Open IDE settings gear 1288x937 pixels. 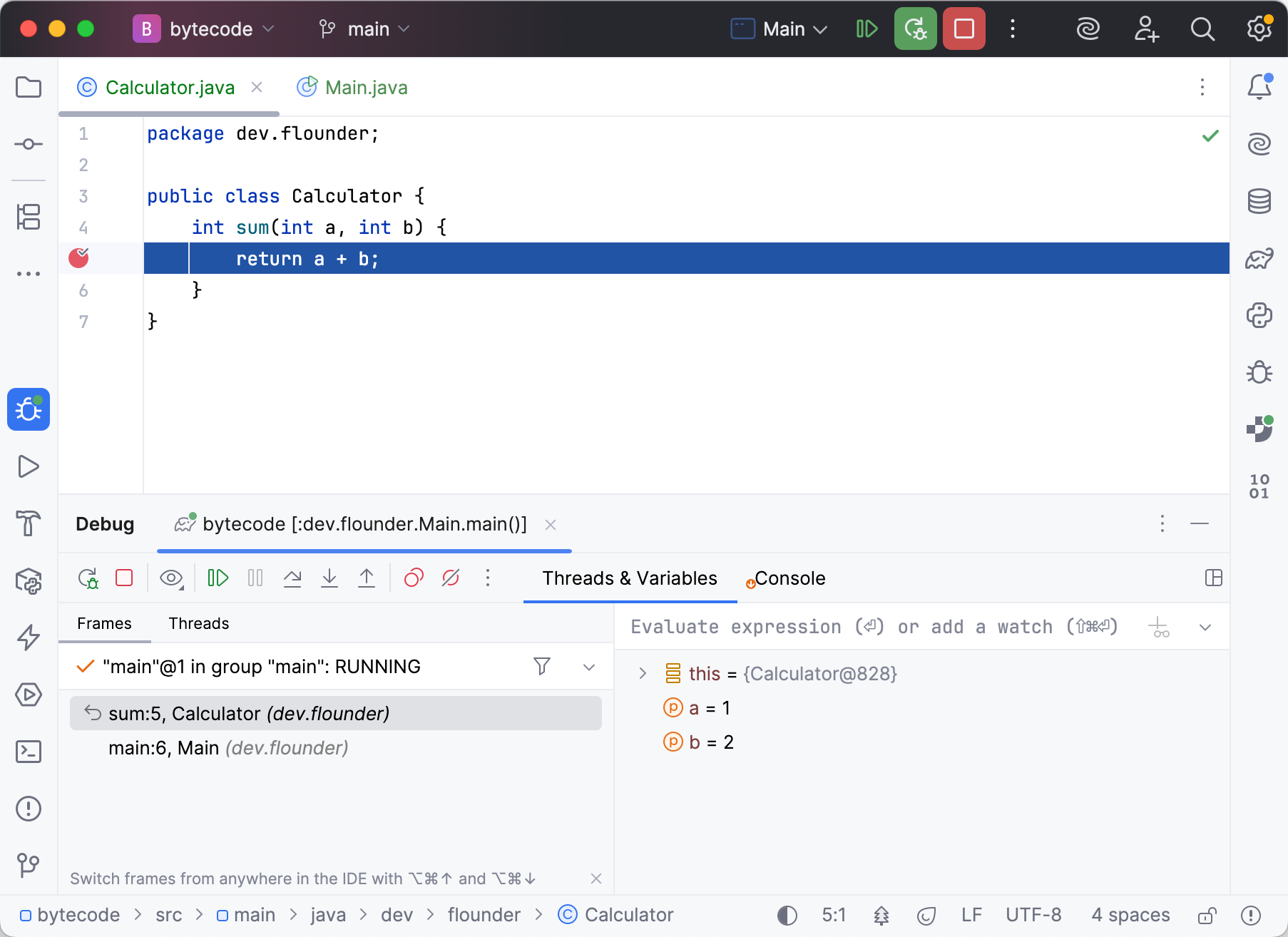click(x=1259, y=29)
